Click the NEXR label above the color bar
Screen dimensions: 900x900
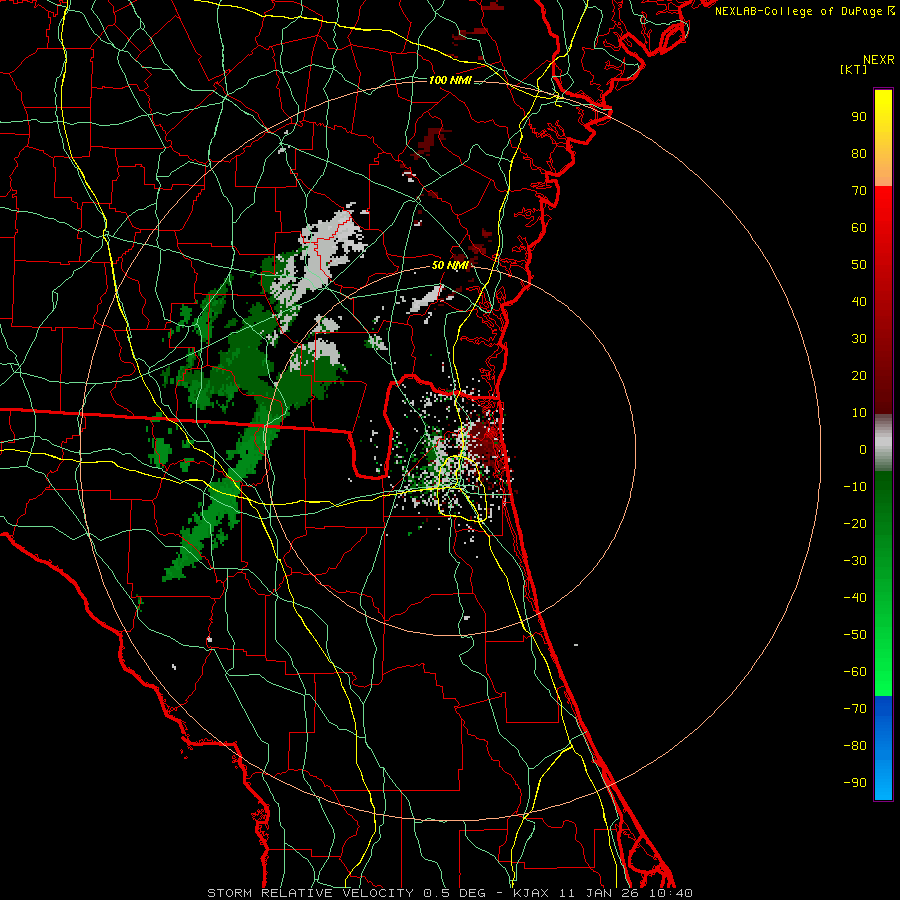point(879,60)
